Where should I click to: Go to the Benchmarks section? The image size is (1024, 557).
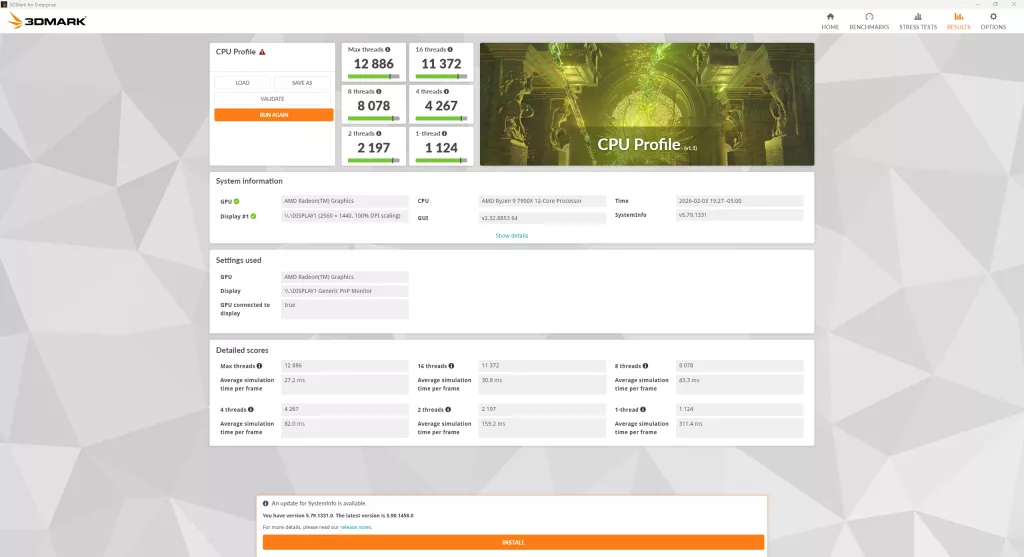[x=869, y=21]
